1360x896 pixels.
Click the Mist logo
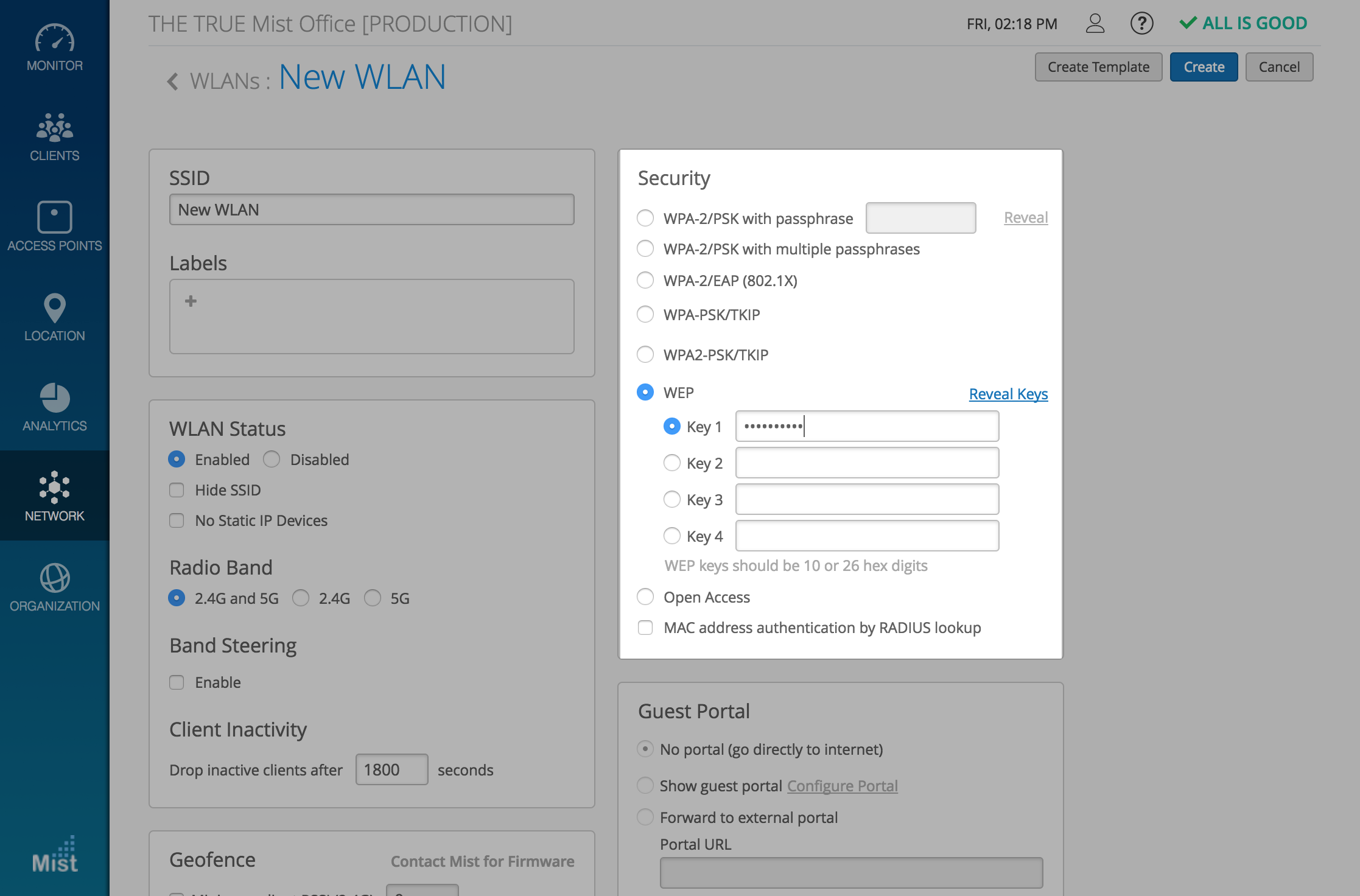[x=55, y=856]
